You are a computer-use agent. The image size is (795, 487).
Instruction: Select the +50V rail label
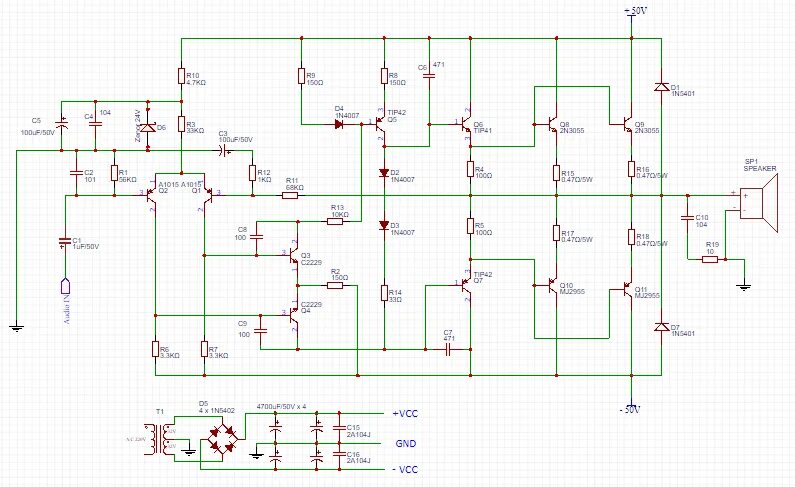coord(636,10)
